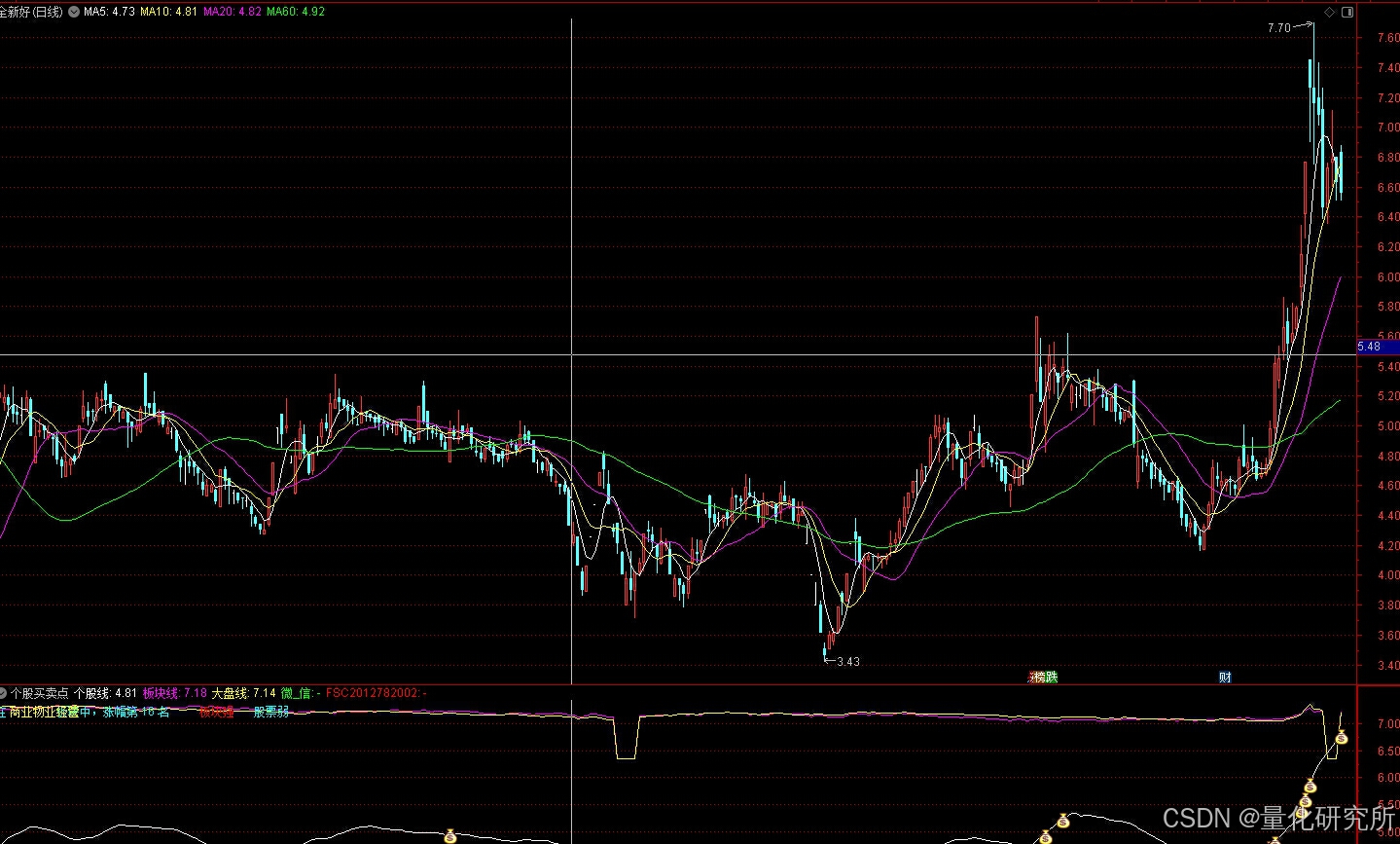Expand the 个股买卖点 indicator dropdown circle
This screenshot has width=1400, height=844.
point(3,693)
